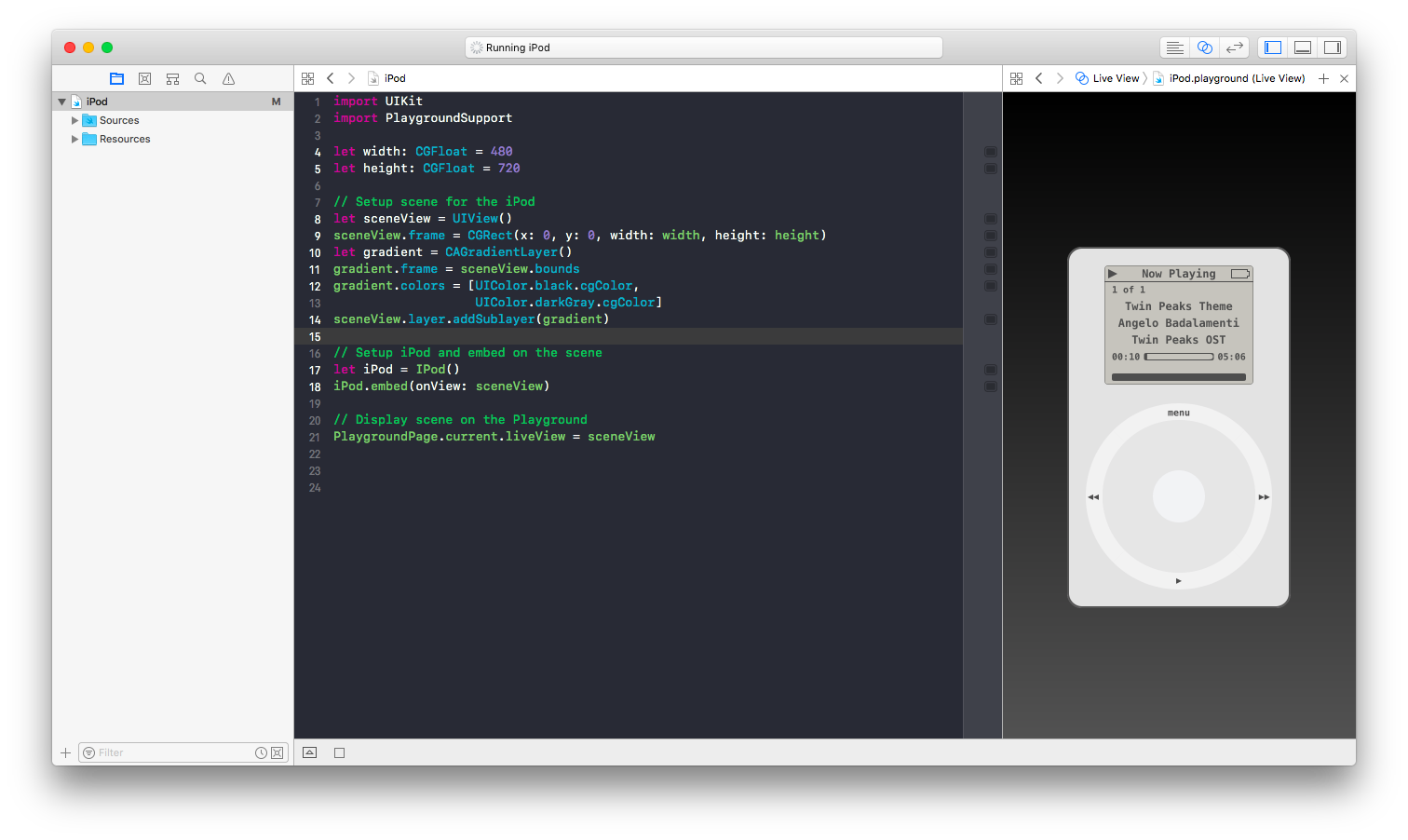The height and width of the screenshot is (840, 1408).
Task: Open the Live View breadcrumb menu
Action: (x=1107, y=79)
